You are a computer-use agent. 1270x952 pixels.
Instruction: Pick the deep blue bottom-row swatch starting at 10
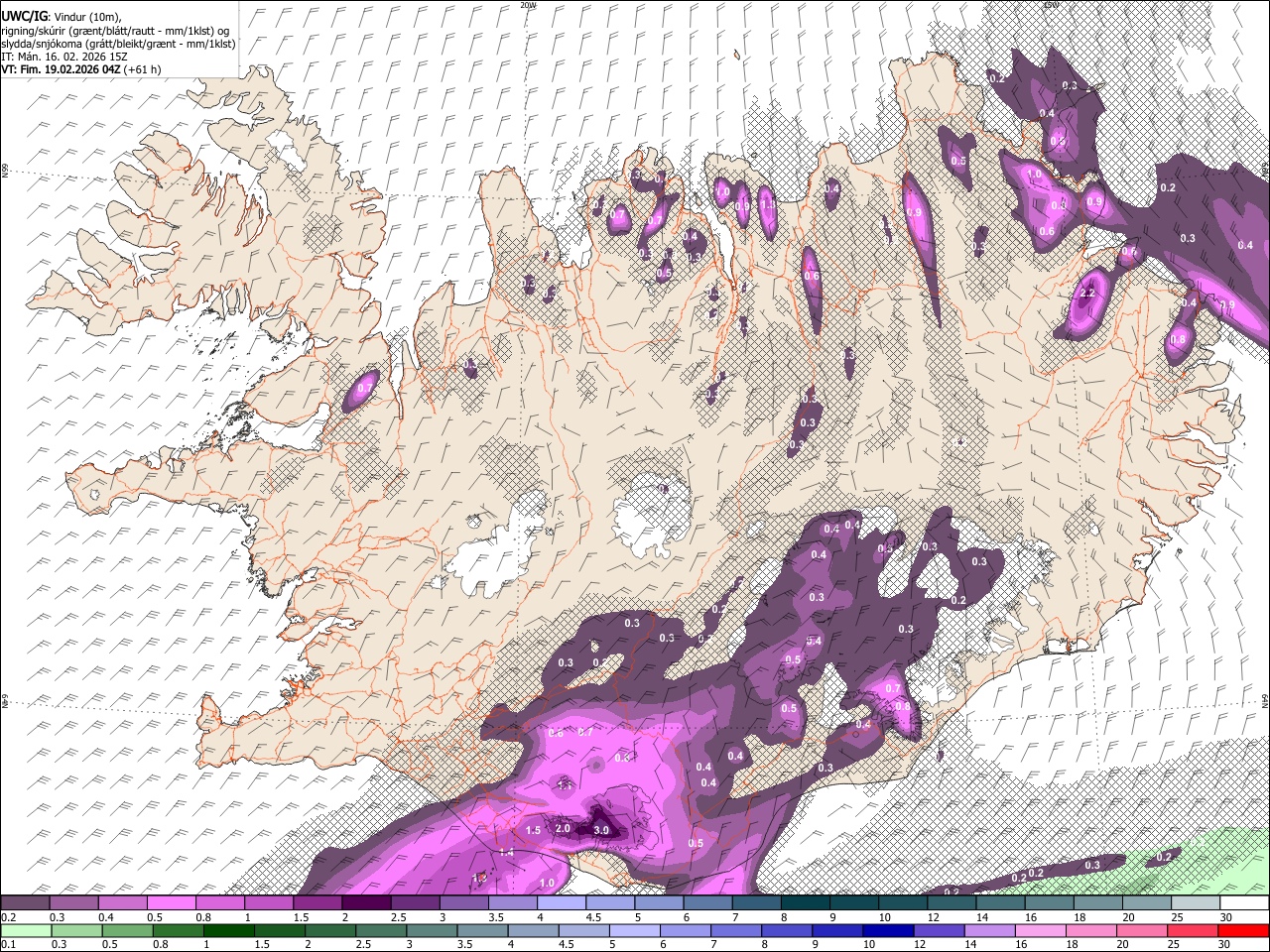click(889, 930)
